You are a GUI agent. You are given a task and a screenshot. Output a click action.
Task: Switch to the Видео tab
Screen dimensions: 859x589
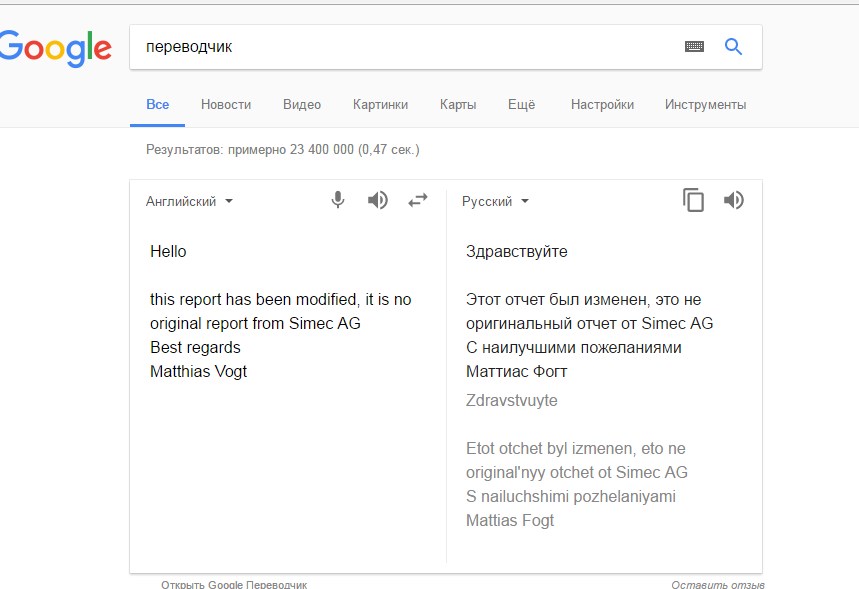[x=302, y=104]
